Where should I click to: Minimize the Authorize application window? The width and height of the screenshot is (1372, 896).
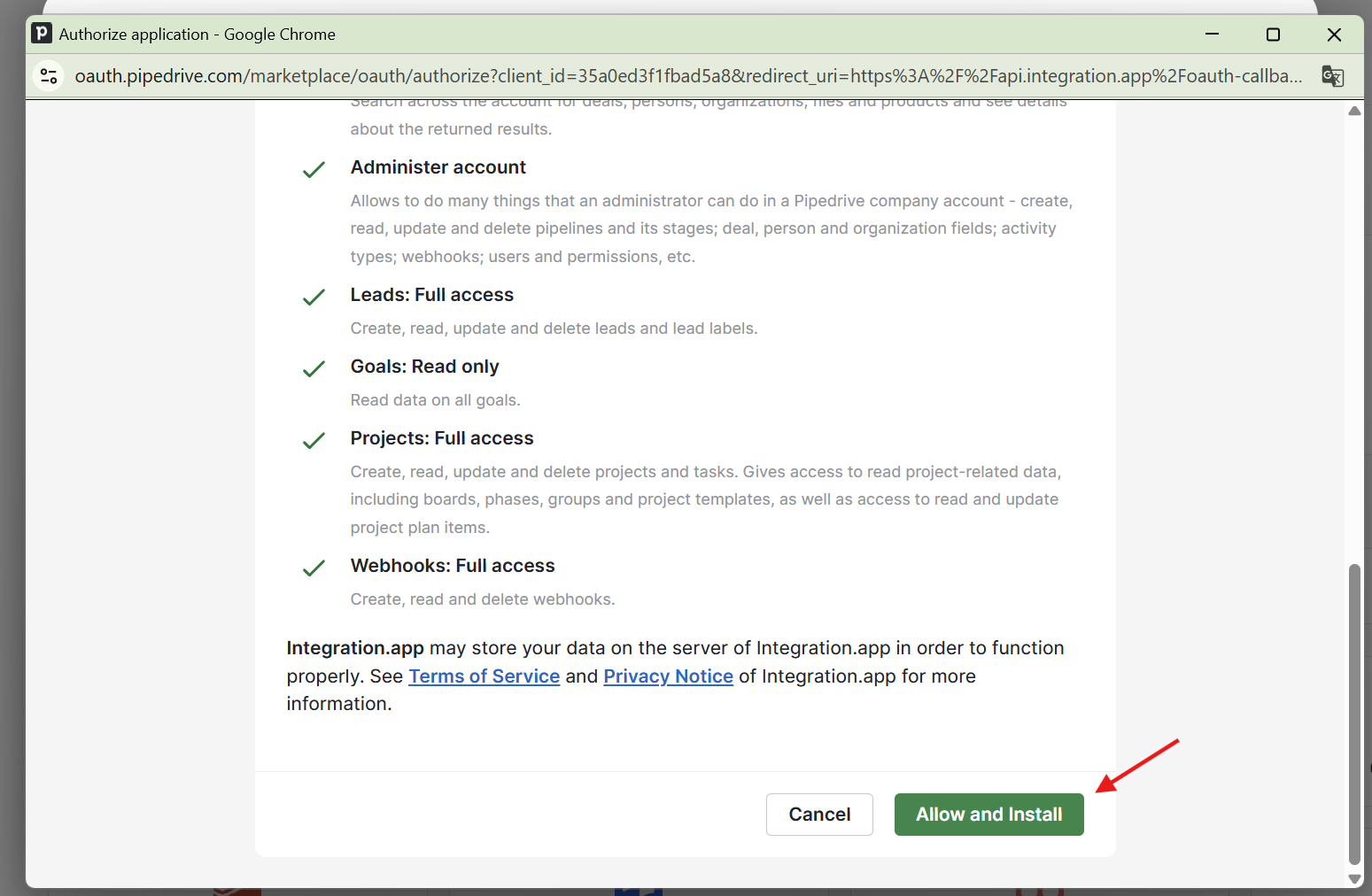point(1212,35)
